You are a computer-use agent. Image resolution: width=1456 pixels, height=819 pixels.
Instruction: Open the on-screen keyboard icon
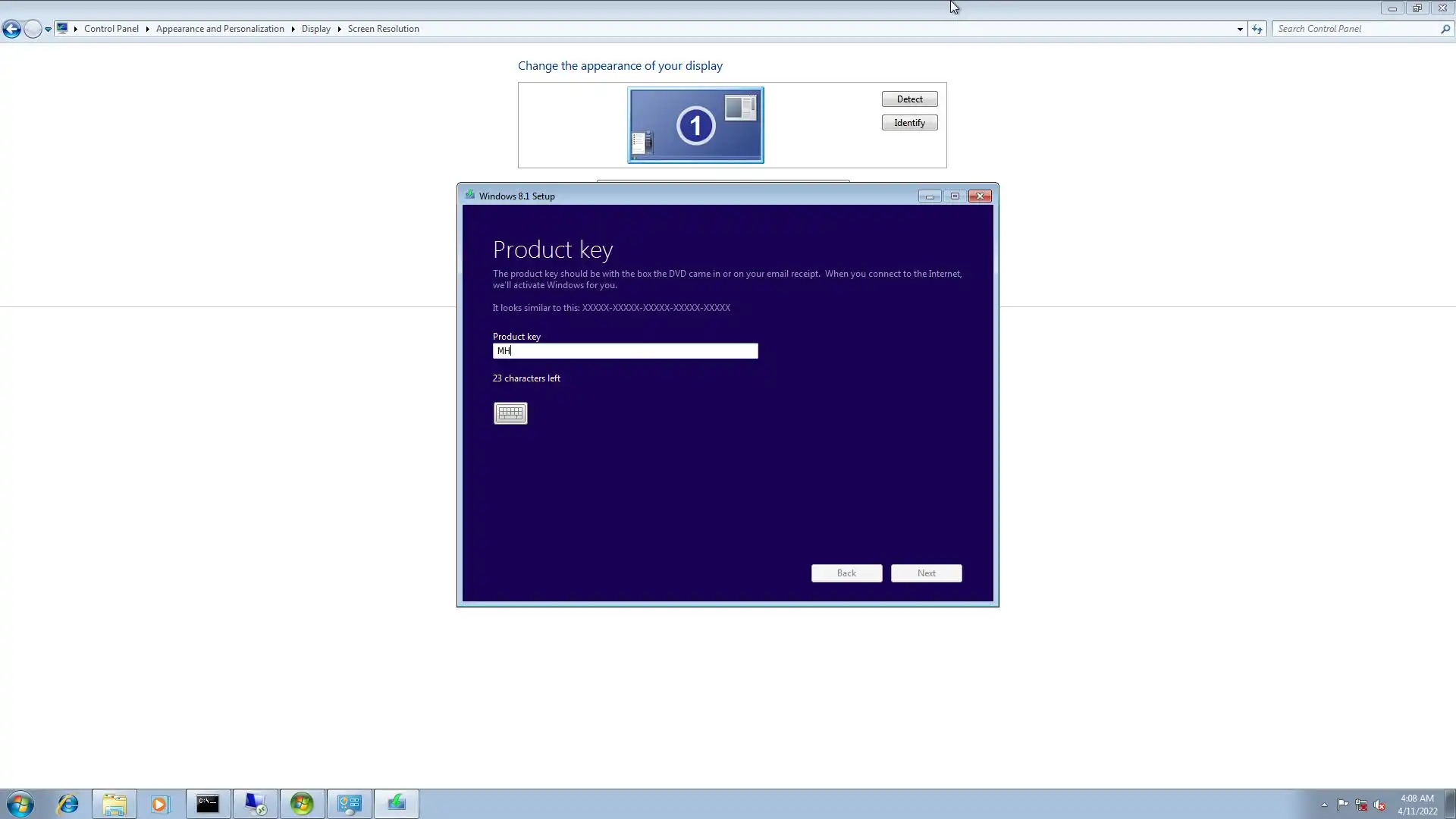[x=510, y=413]
